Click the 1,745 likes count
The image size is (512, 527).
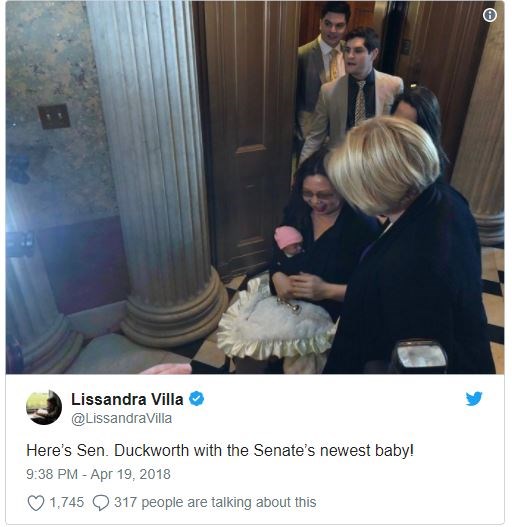pos(67,502)
